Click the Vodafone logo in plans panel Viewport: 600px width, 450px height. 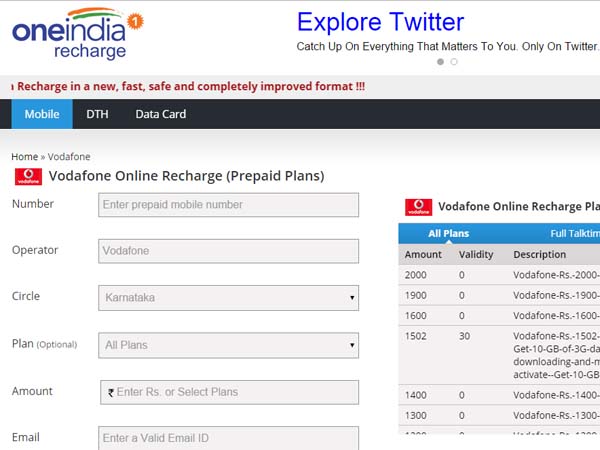pyautogui.click(x=418, y=207)
